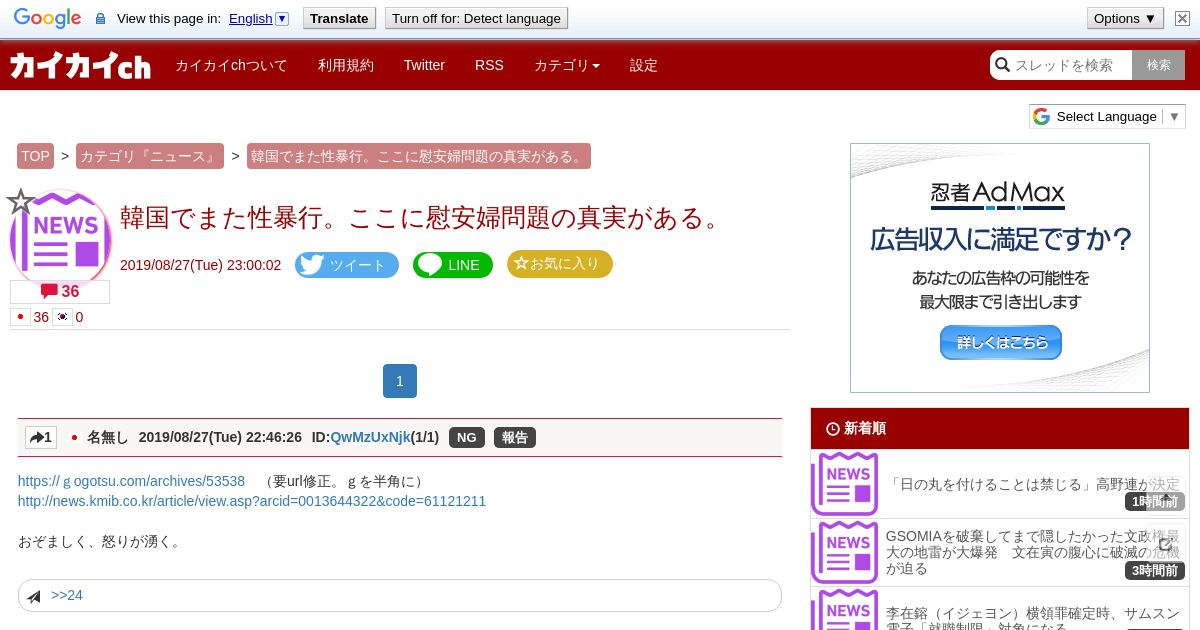Click poster ID QwMzUxNjk
Viewport: 1200px width, 630px height.
point(370,437)
